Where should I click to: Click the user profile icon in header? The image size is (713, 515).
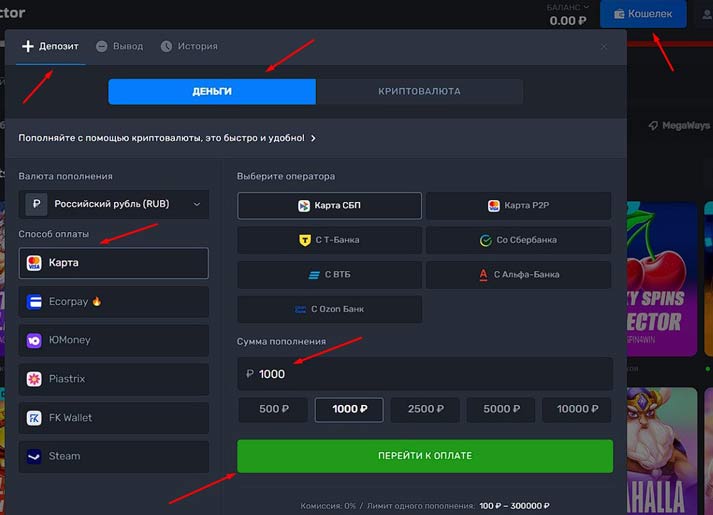(x=706, y=15)
